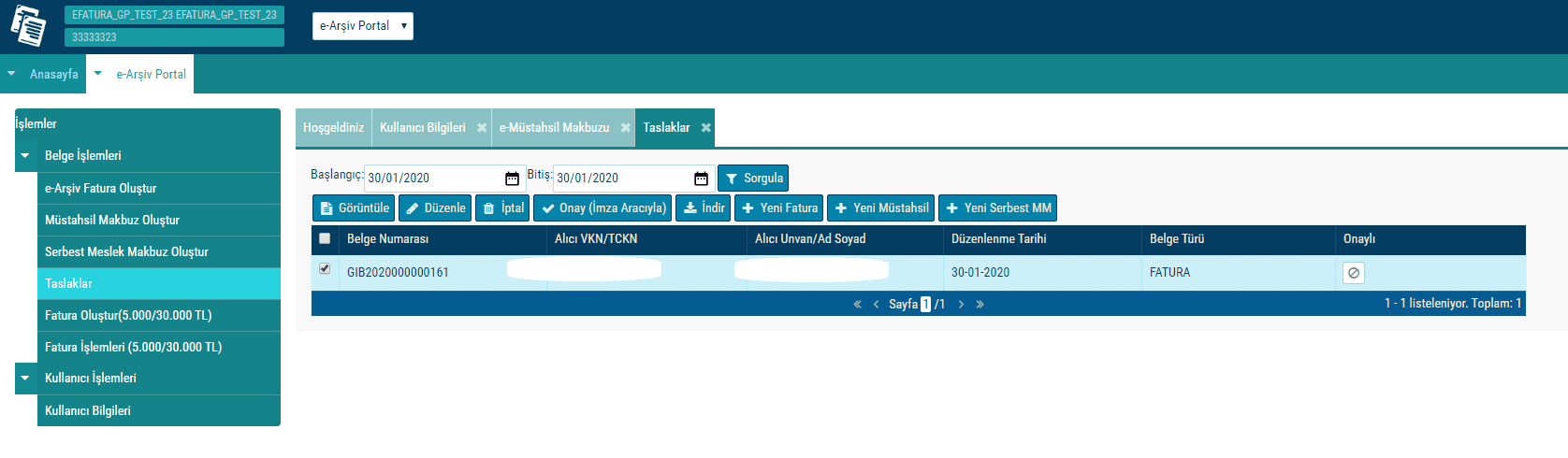Viewport: 1568px width, 458px height.
Task: Click the Sorgula filter button
Action: tap(753, 179)
